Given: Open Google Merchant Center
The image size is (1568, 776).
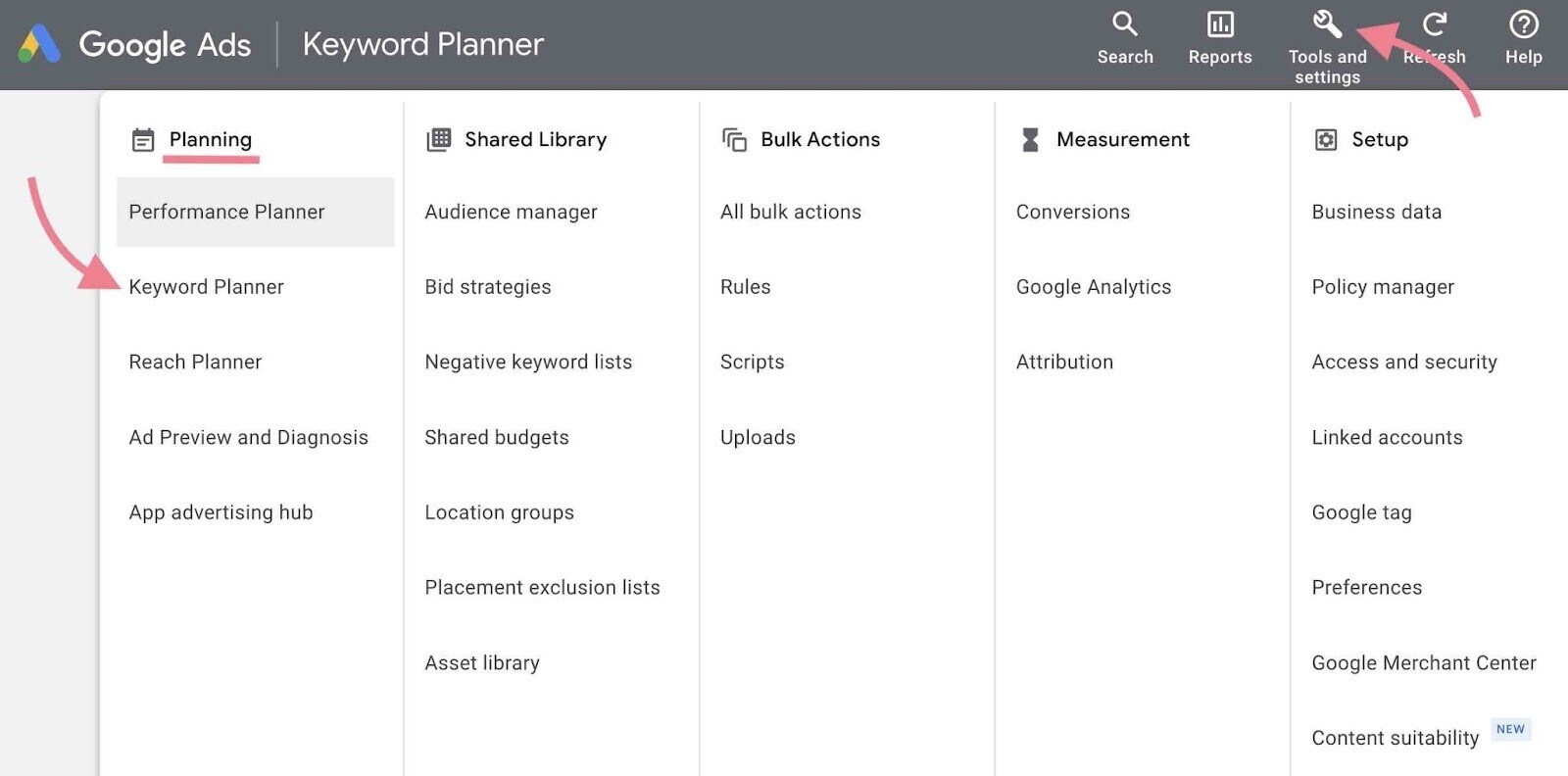Looking at the screenshot, I should [x=1422, y=662].
